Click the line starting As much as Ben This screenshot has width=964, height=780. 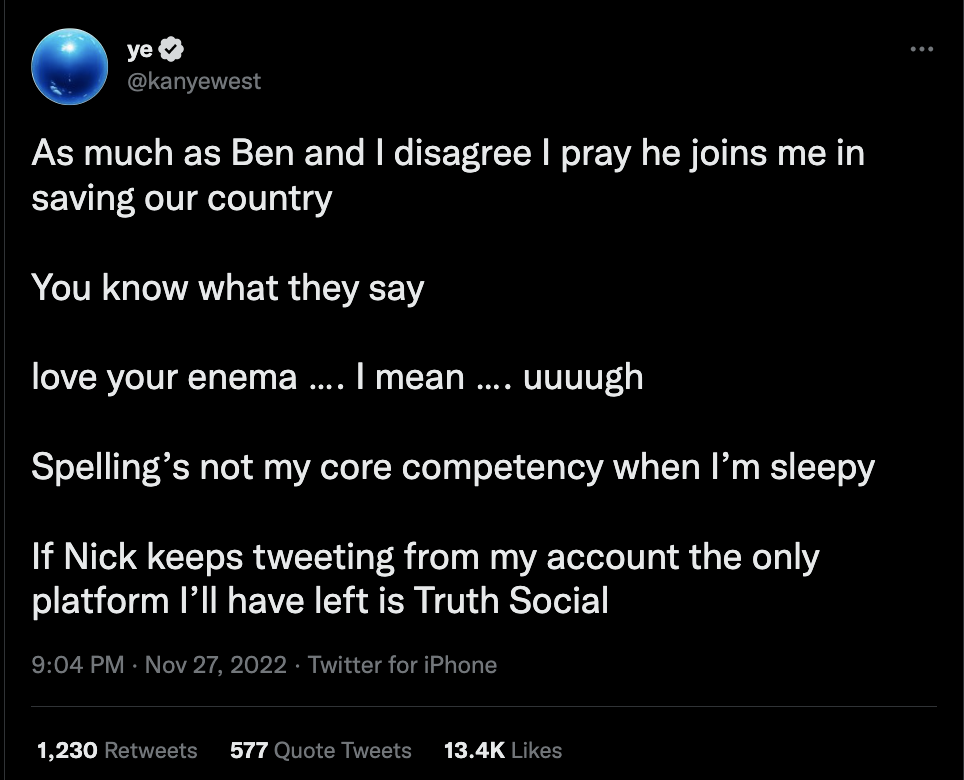coord(447,154)
